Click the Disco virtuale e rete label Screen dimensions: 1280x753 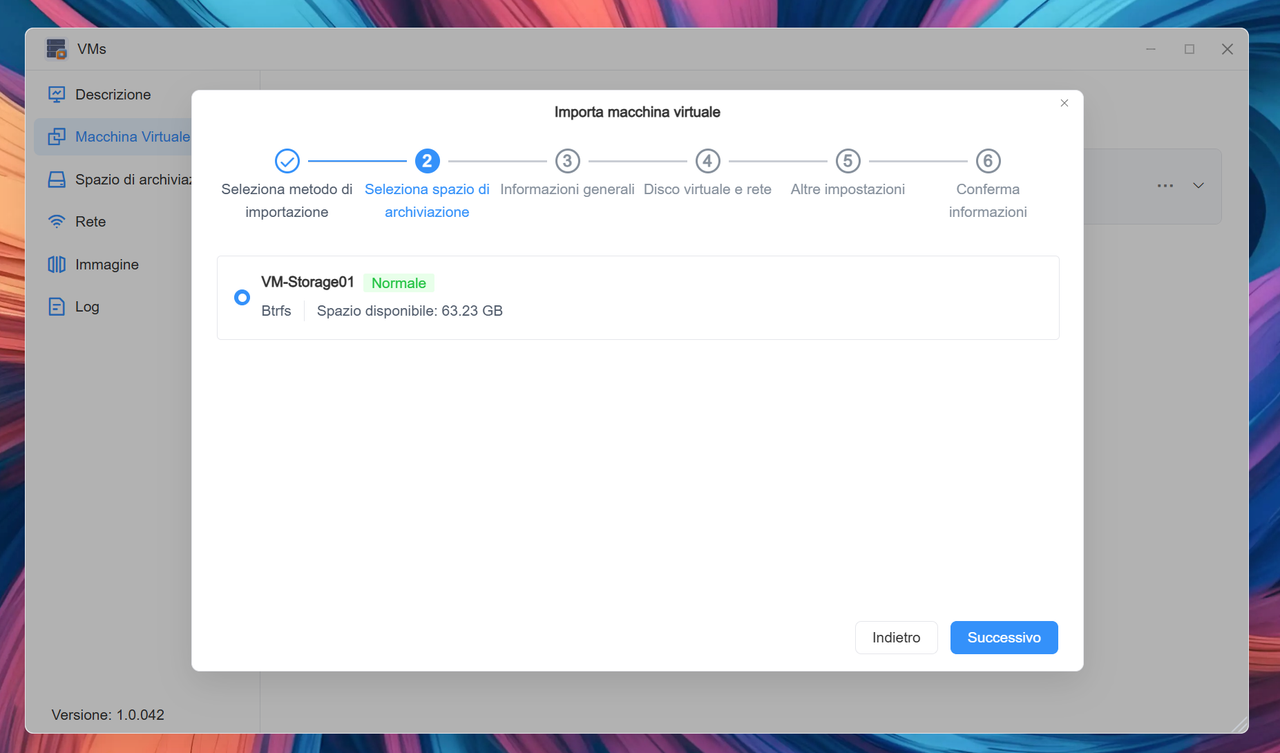(707, 189)
